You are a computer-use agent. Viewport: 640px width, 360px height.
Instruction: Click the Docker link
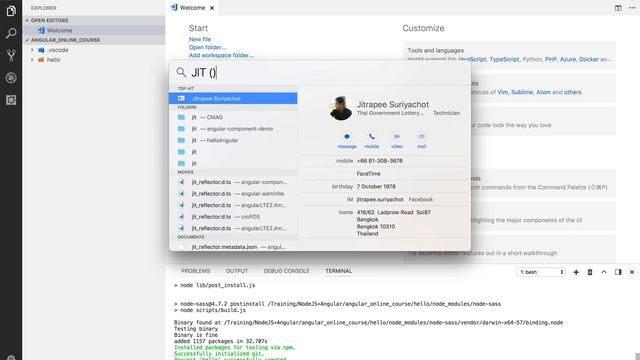pos(589,59)
